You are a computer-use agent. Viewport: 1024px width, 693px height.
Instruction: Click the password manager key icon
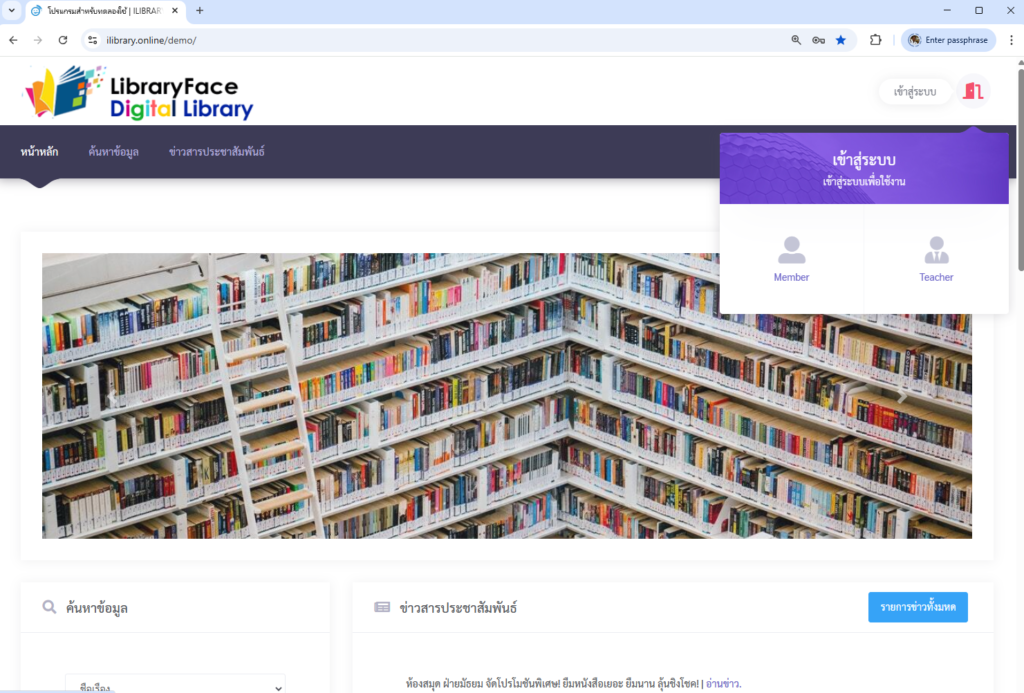(x=818, y=40)
